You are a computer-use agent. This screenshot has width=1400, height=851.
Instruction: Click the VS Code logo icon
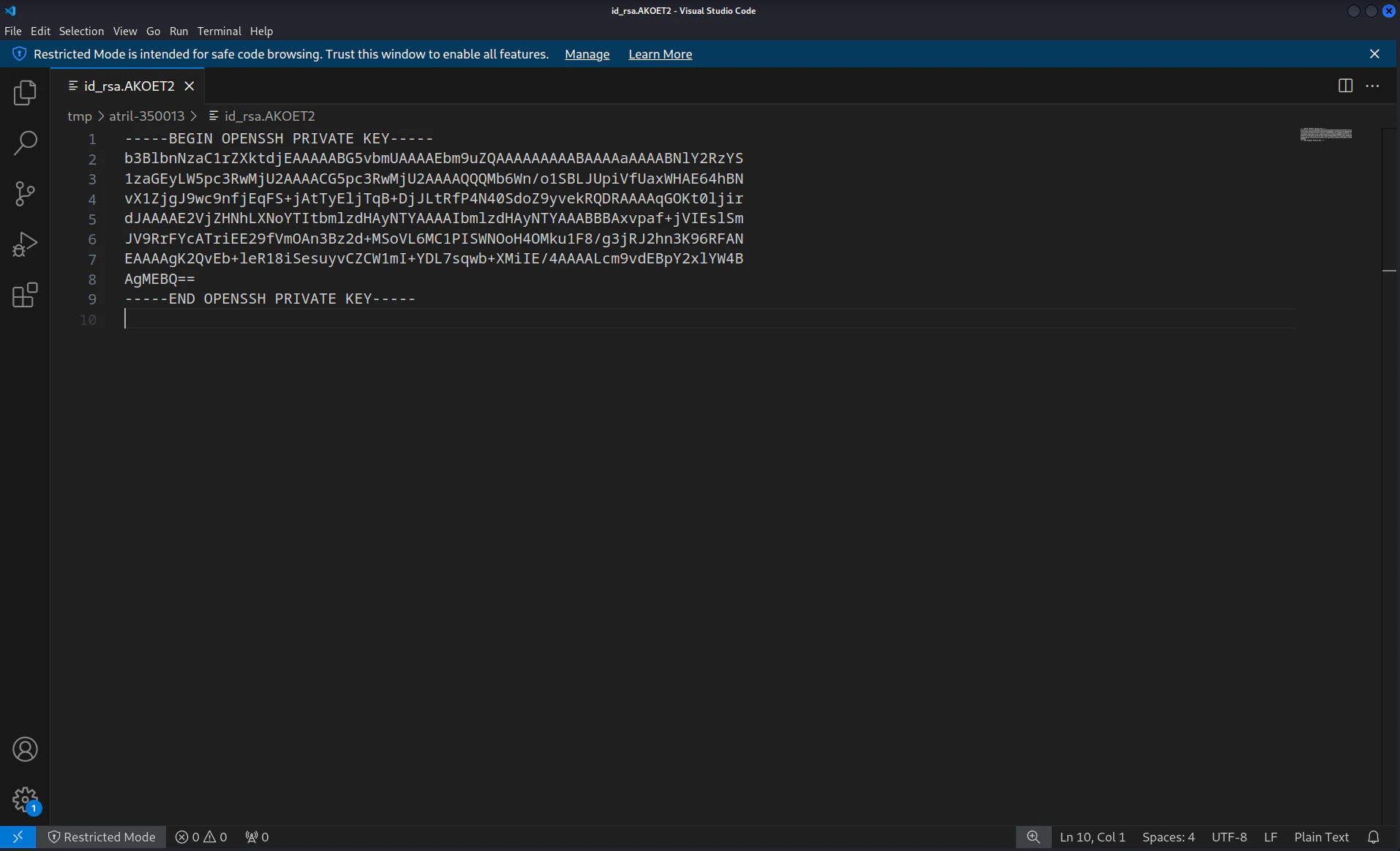[x=10, y=10]
